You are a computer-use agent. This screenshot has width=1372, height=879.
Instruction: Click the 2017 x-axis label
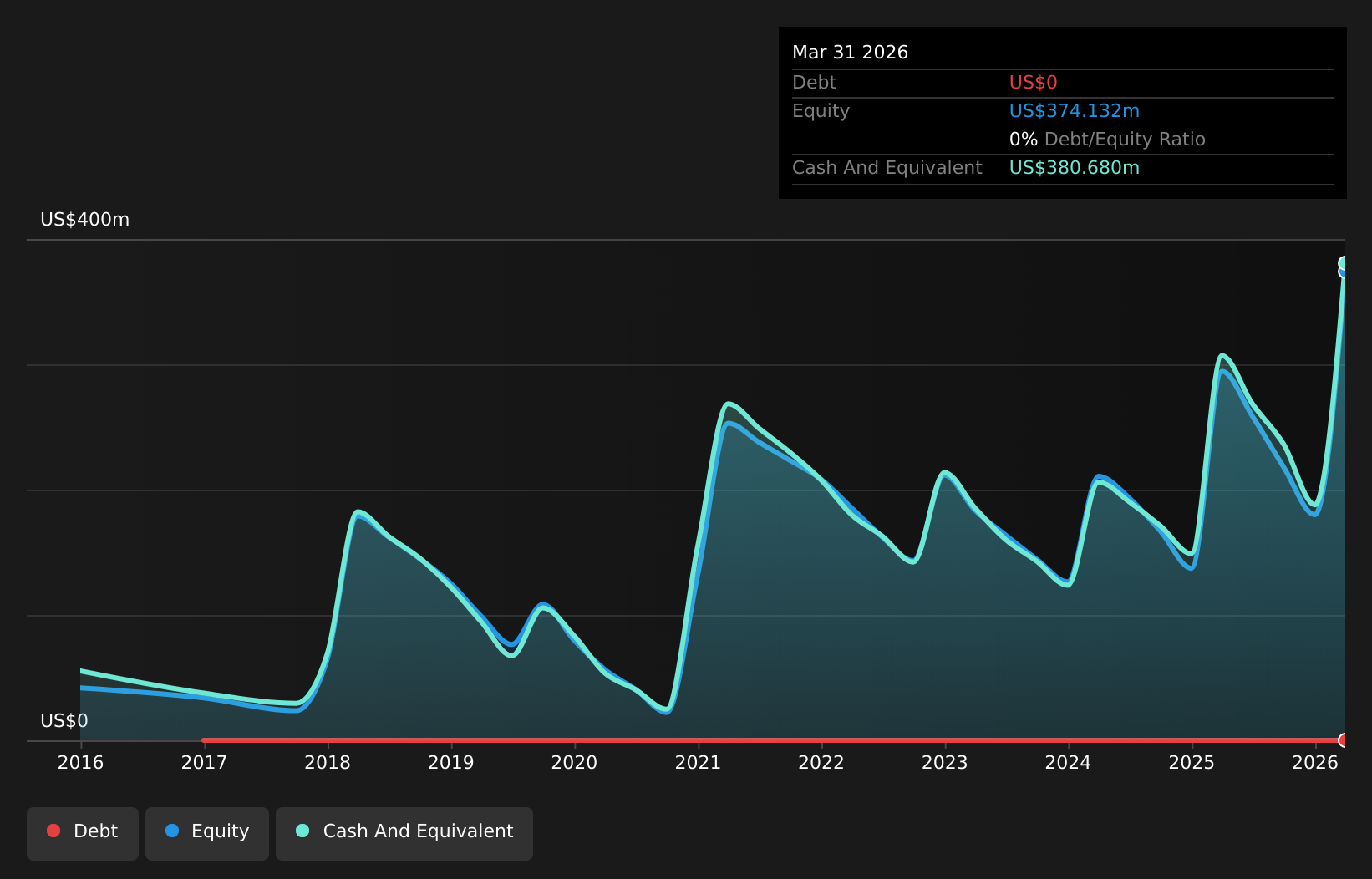point(205,763)
